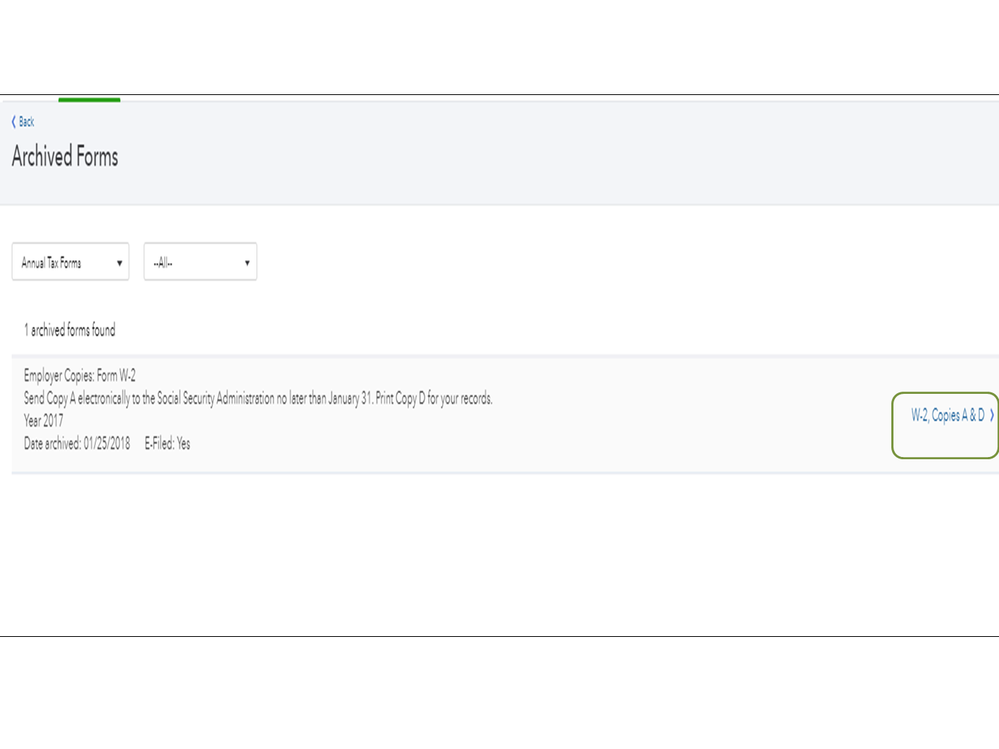Click the arrow on Annual Tax Forms selector

point(120,264)
